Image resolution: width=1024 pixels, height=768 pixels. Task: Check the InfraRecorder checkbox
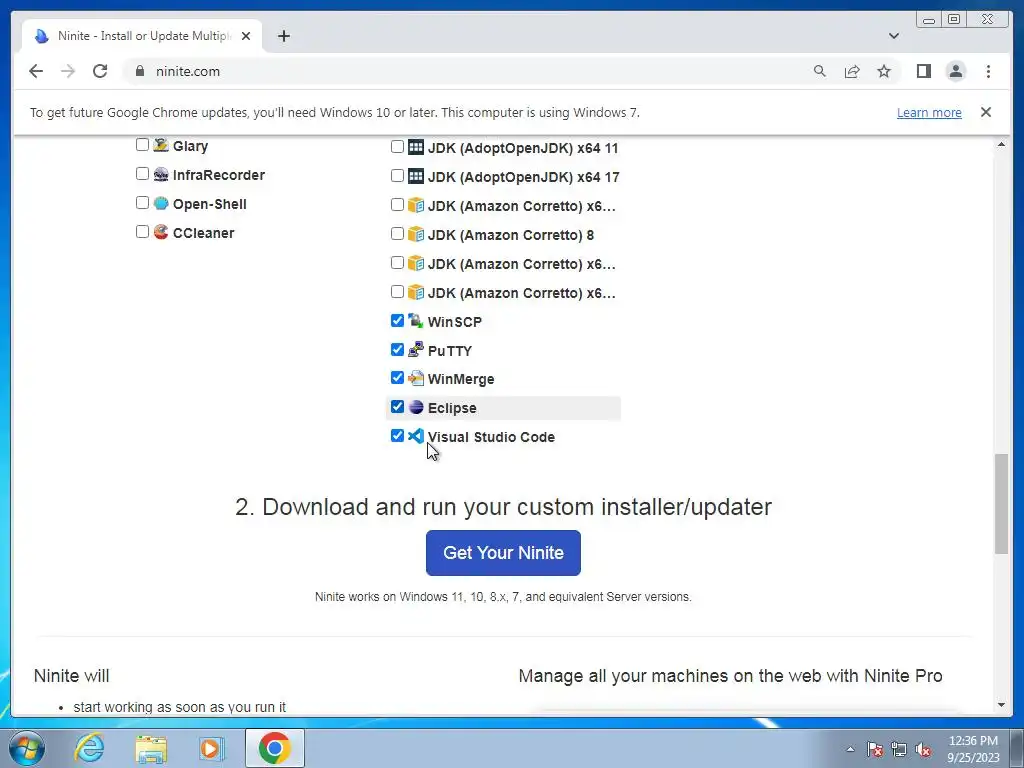[142, 174]
